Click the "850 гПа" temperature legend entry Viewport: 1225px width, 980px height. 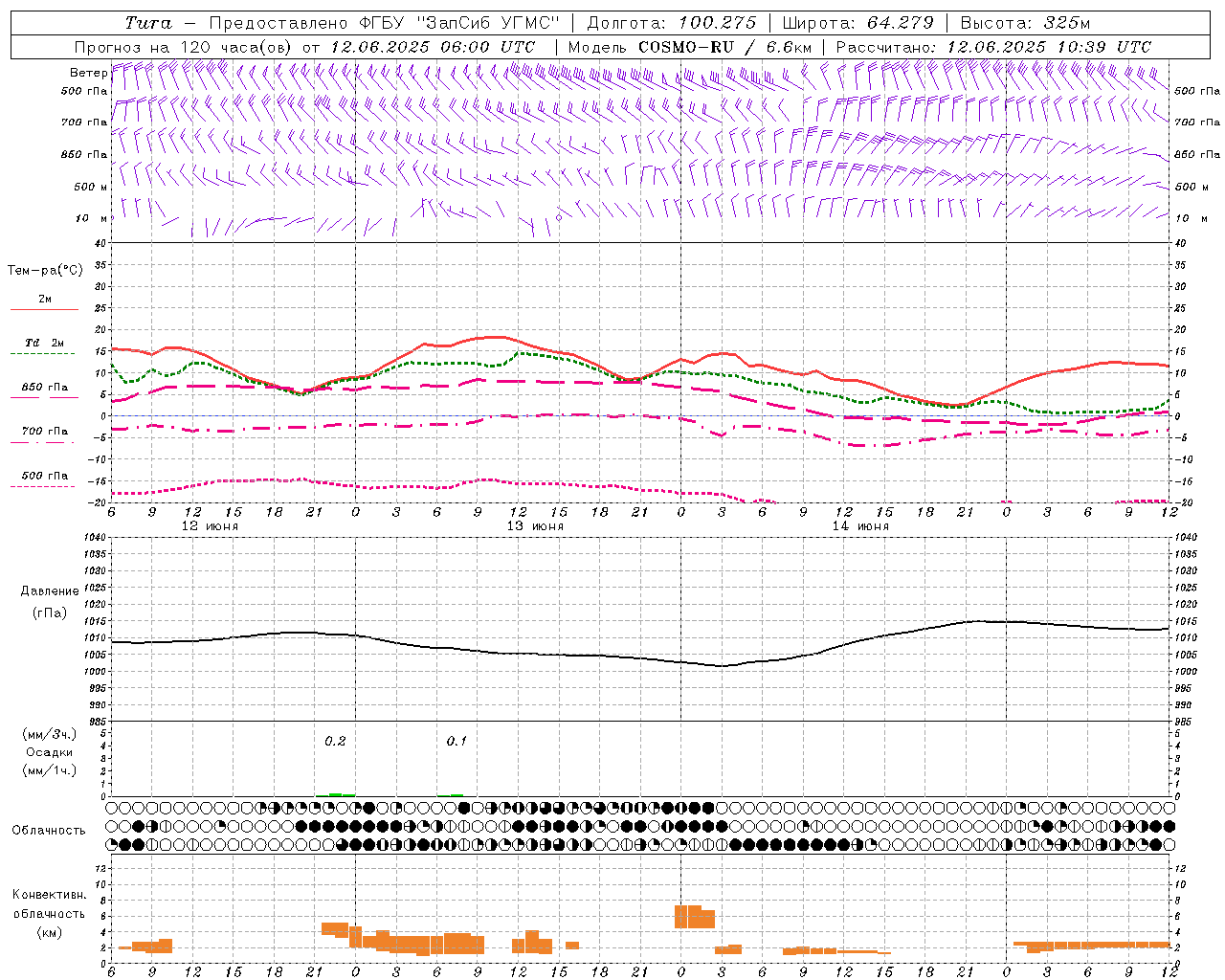point(45,388)
